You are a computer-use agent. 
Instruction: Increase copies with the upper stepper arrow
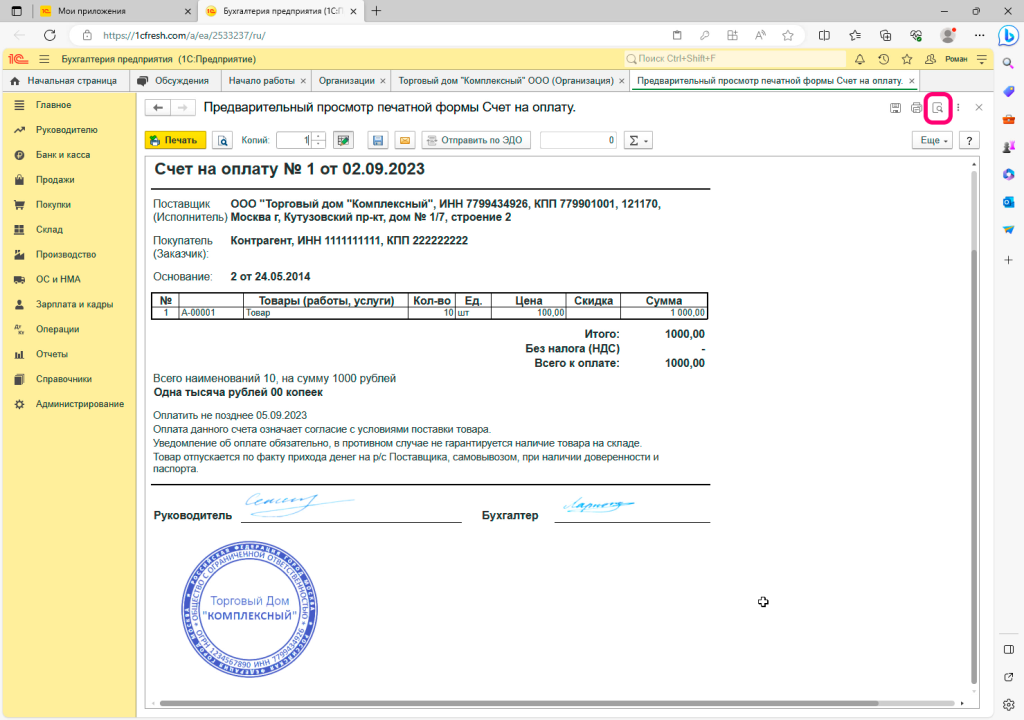[319, 136]
